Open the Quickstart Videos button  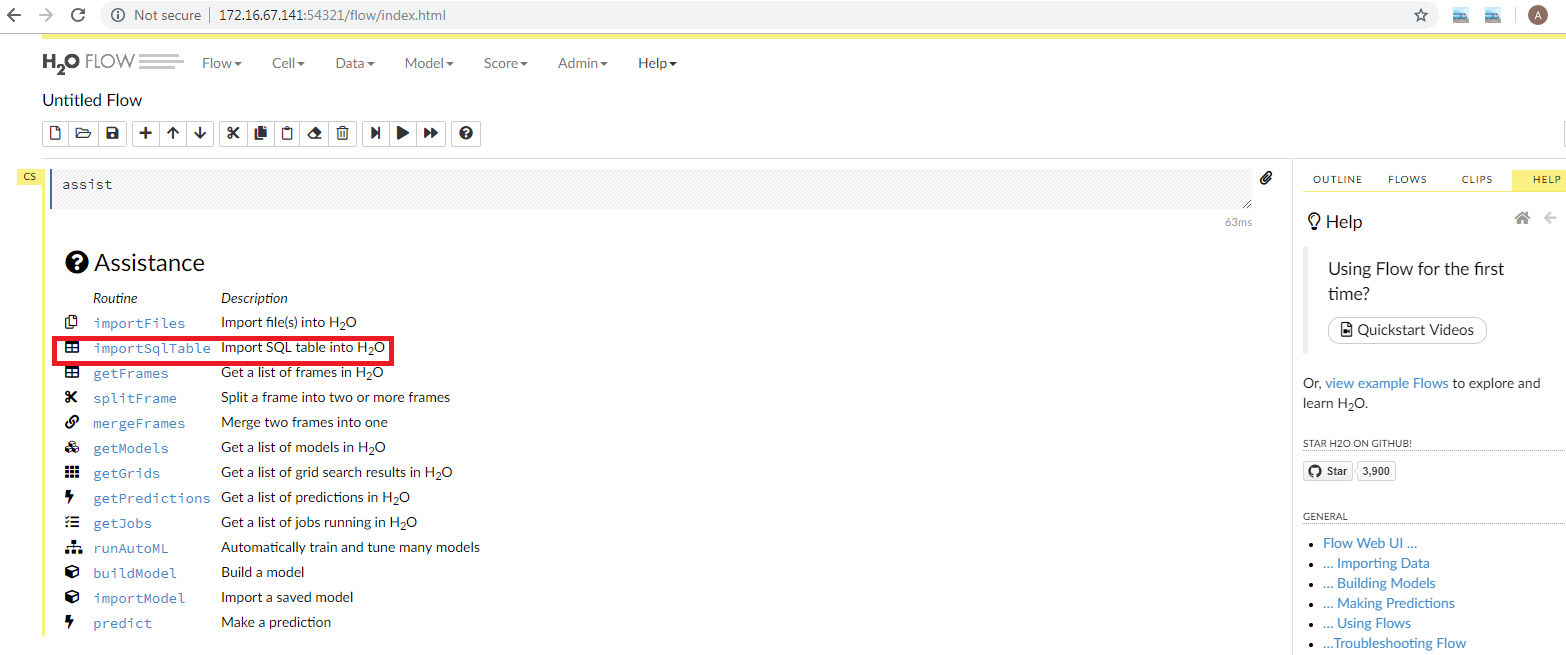(x=1407, y=330)
